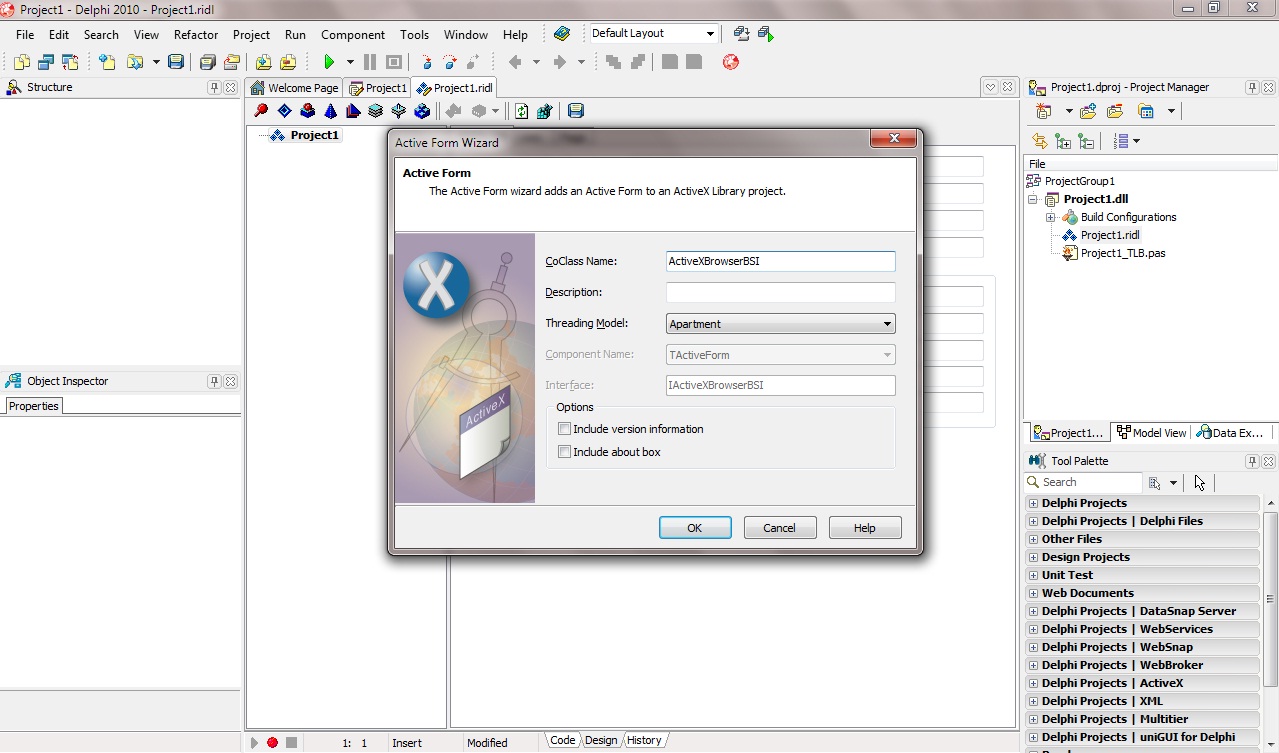This screenshot has height=753, width=1279.
Task: Open the Component menu
Action: point(353,35)
